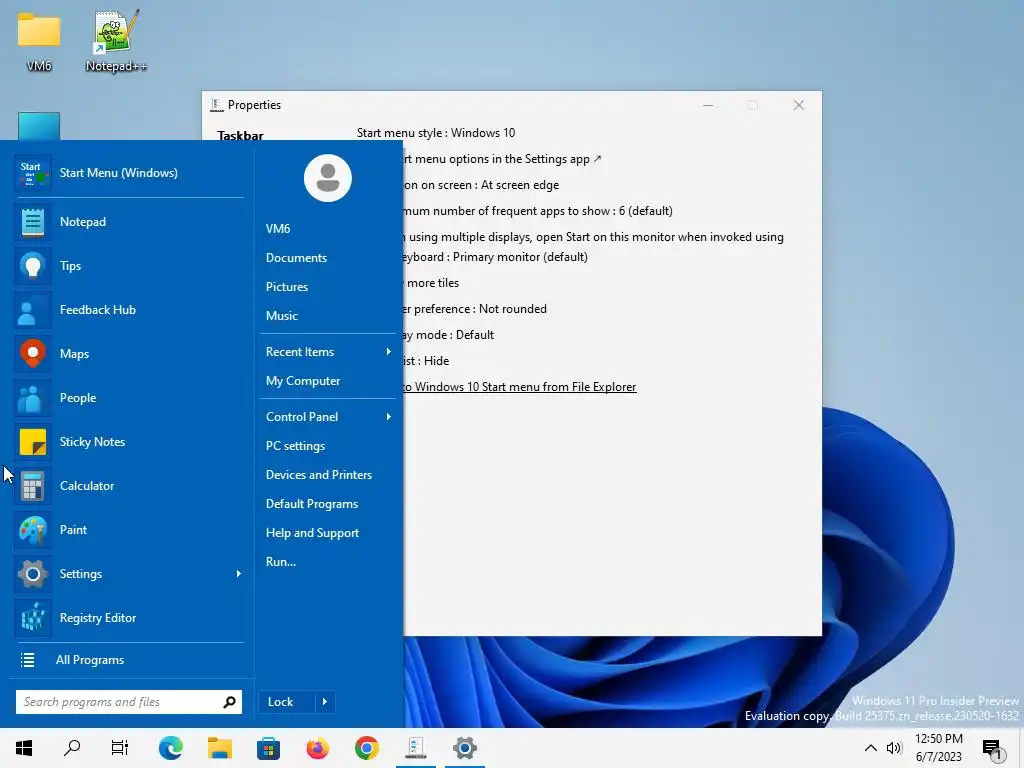1024x768 pixels.
Task: Open the Calculator icon
Action: coord(33,486)
